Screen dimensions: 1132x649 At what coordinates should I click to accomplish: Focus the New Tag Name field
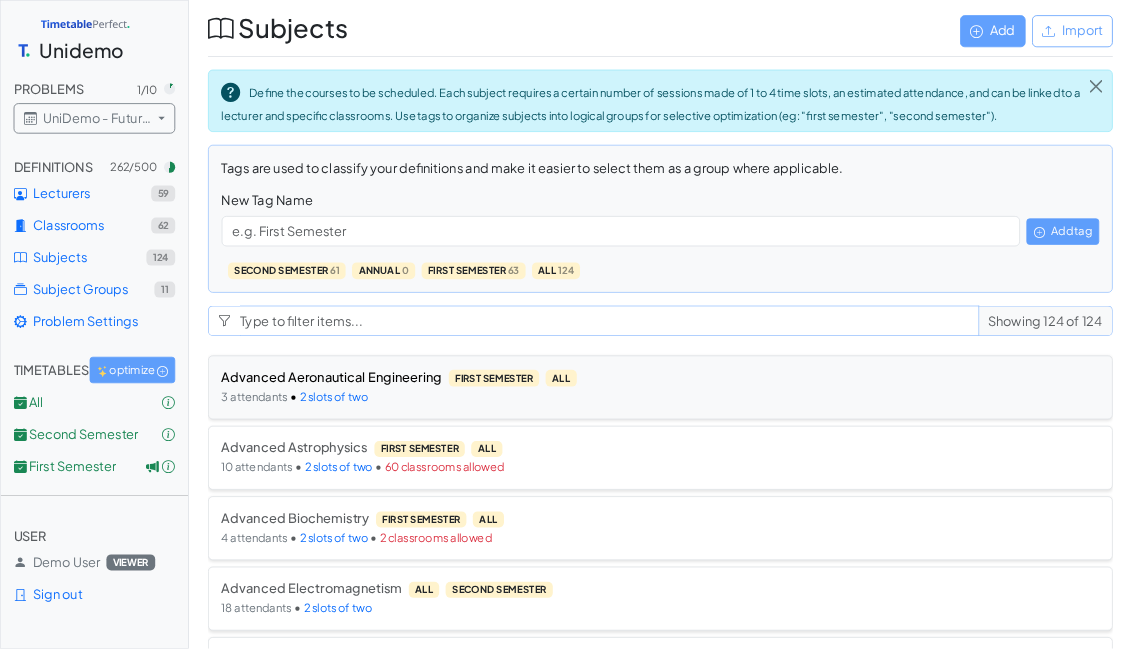point(620,232)
